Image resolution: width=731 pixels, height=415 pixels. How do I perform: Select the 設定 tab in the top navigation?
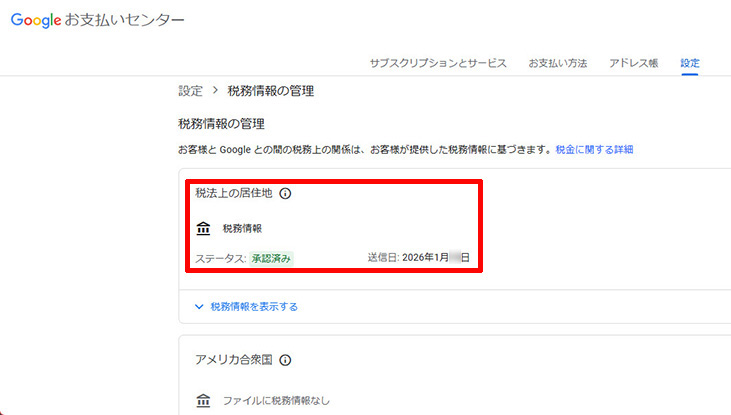click(690, 63)
